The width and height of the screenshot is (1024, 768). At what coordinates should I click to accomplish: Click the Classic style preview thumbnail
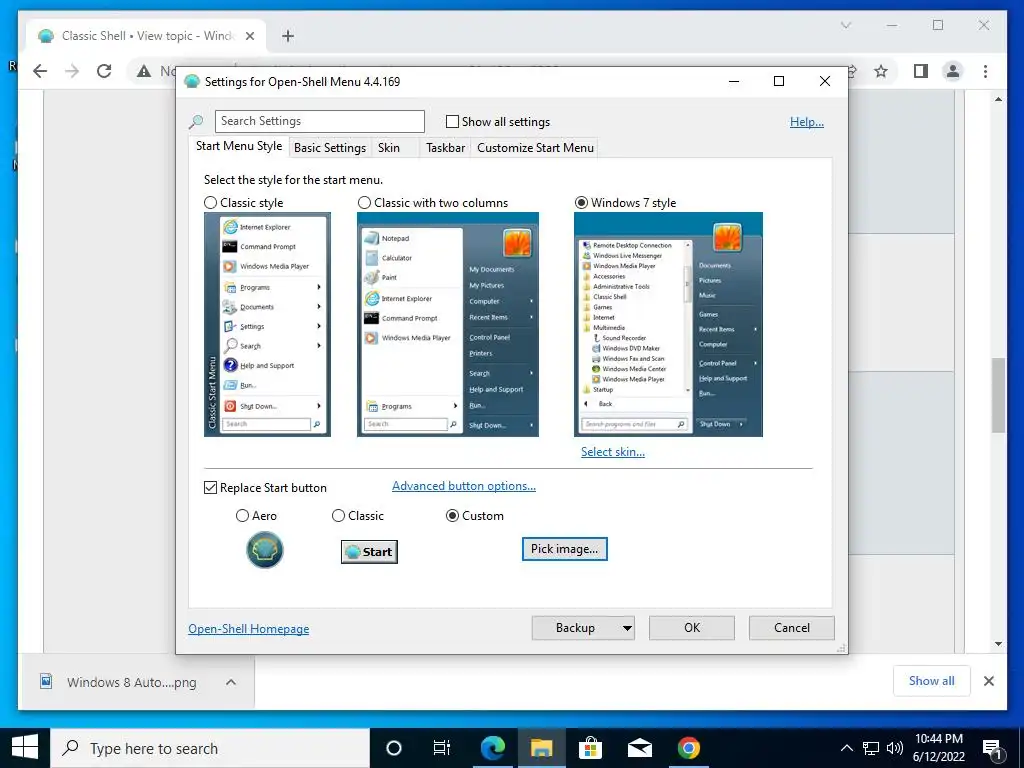click(267, 325)
